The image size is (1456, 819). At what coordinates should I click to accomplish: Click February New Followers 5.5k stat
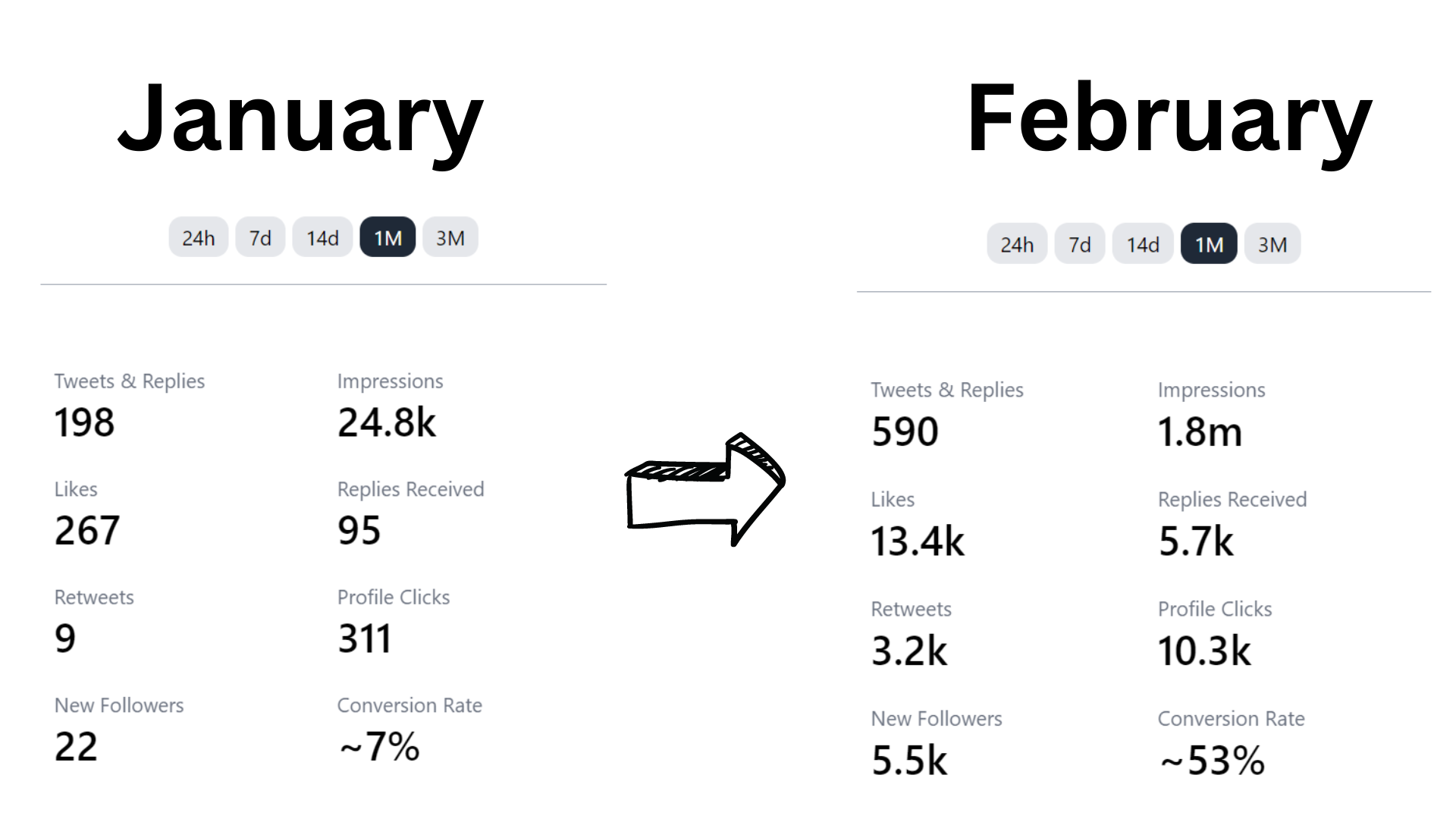click(x=909, y=760)
